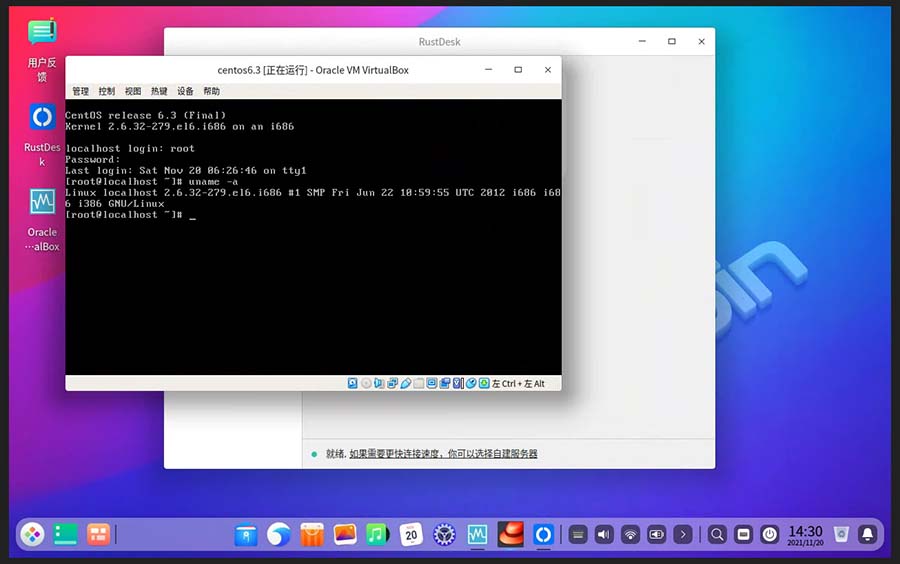
Task: Open the image album app in dock
Action: point(345,535)
